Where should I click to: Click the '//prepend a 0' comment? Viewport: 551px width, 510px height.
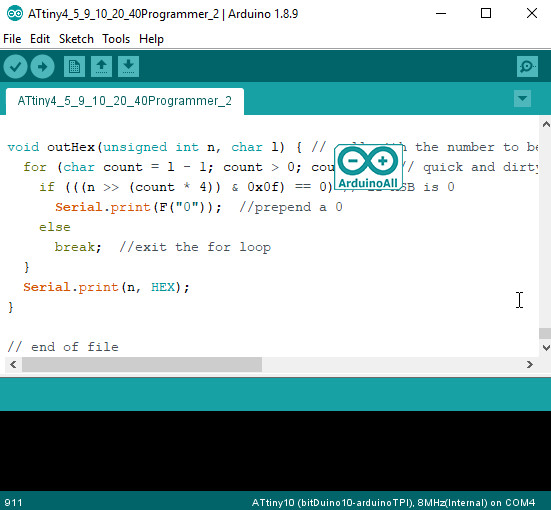tap(291, 207)
